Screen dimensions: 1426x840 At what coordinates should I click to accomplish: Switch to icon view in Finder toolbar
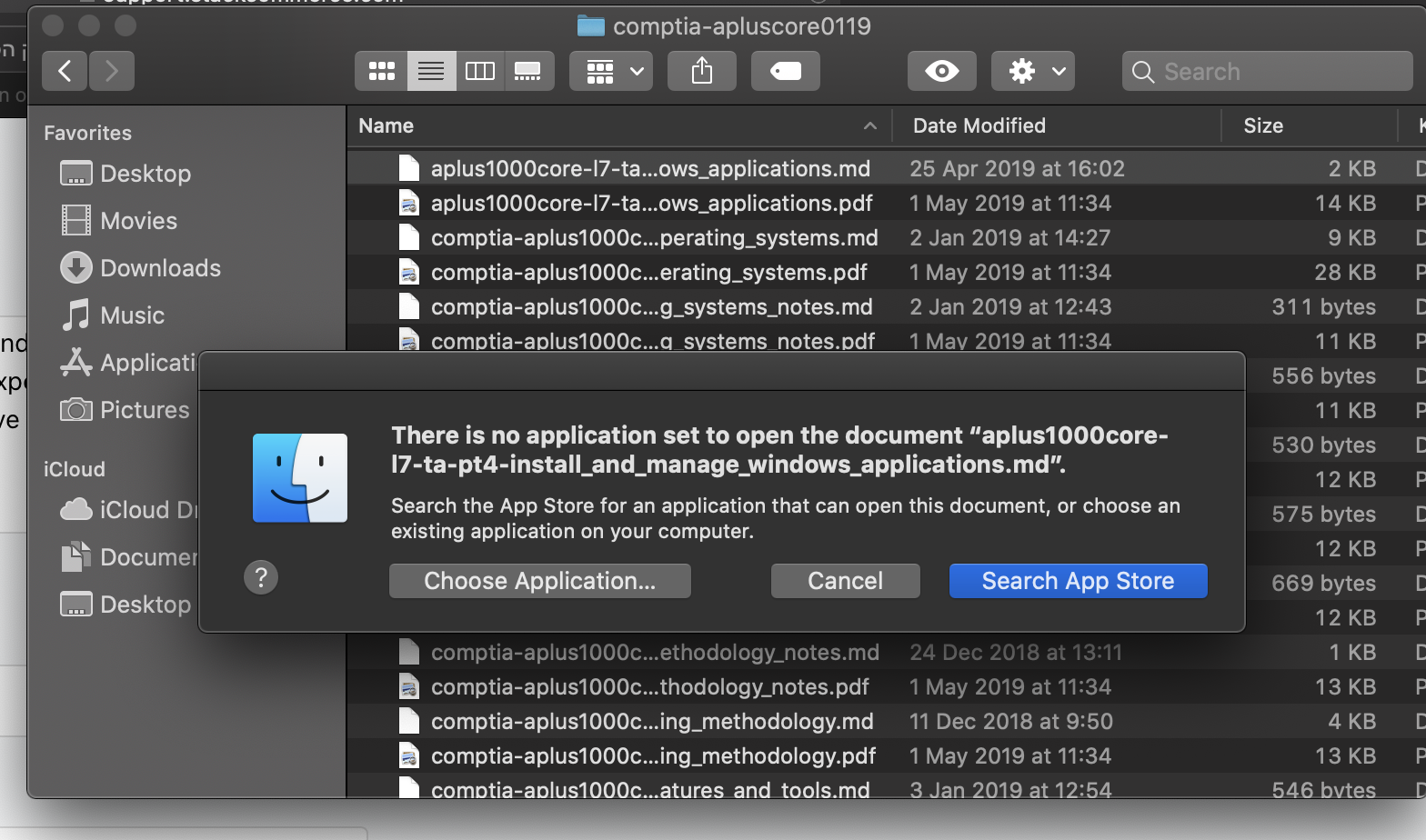pos(381,71)
